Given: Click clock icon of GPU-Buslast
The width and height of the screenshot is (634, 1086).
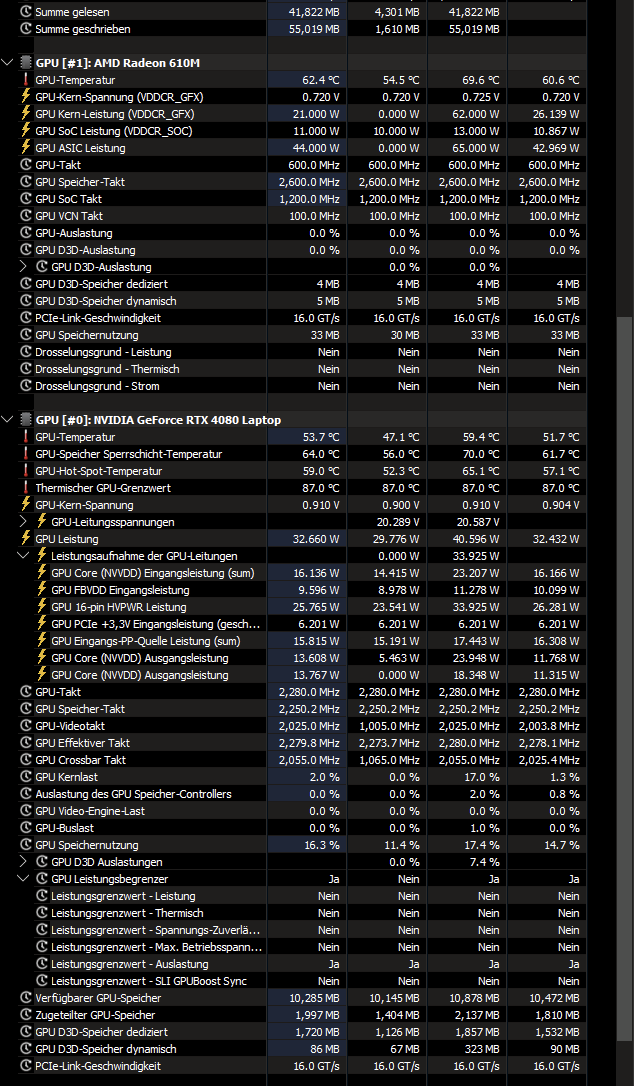Looking at the screenshot, I should 26,828.
